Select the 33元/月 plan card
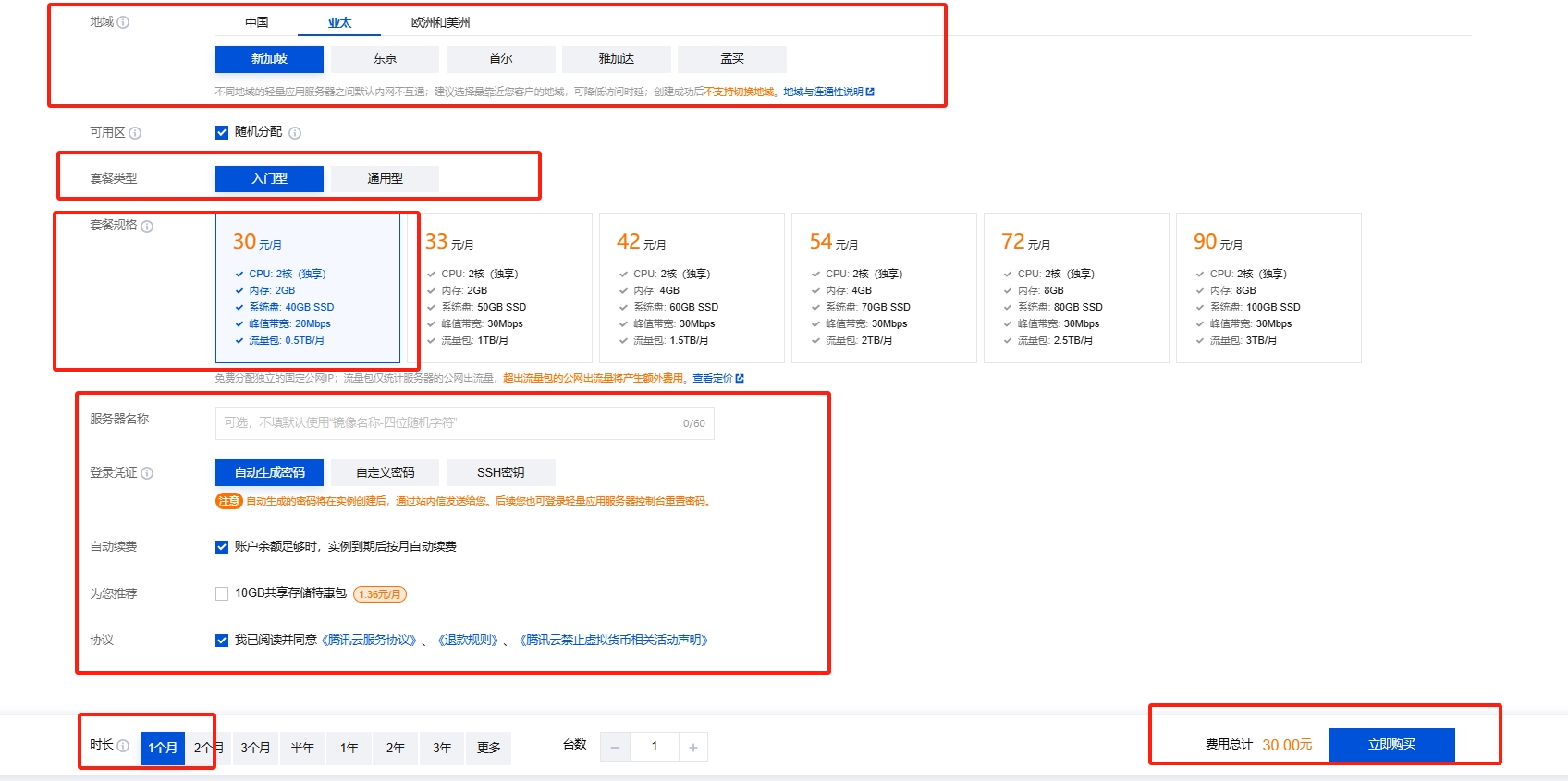Viewport: 1568px width, 781px height. [x=500, y=288]
